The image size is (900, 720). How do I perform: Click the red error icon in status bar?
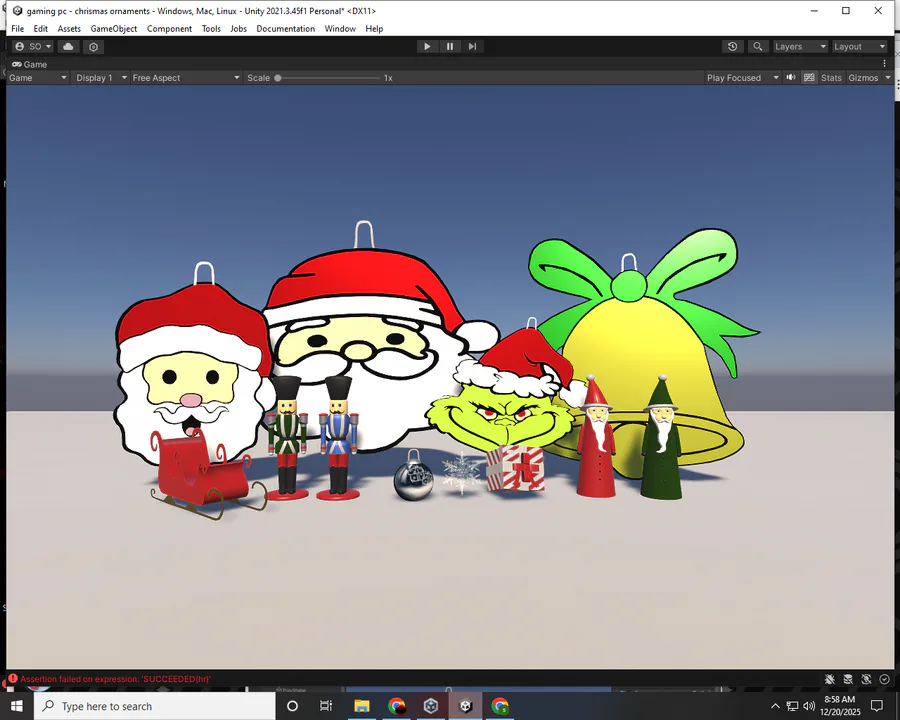click(x=13, y=679)
